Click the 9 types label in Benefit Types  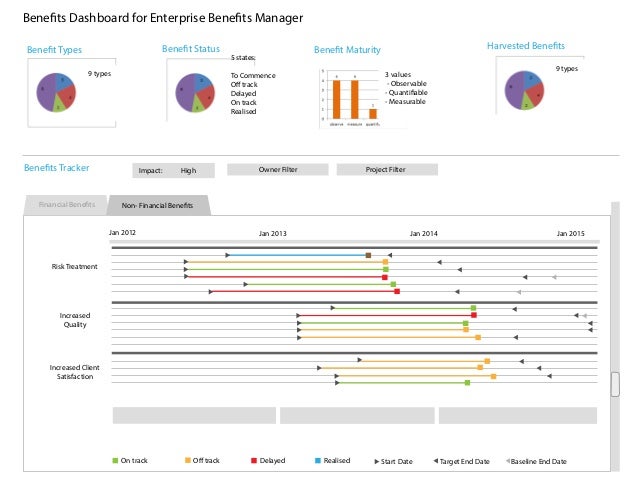(99, 74)
